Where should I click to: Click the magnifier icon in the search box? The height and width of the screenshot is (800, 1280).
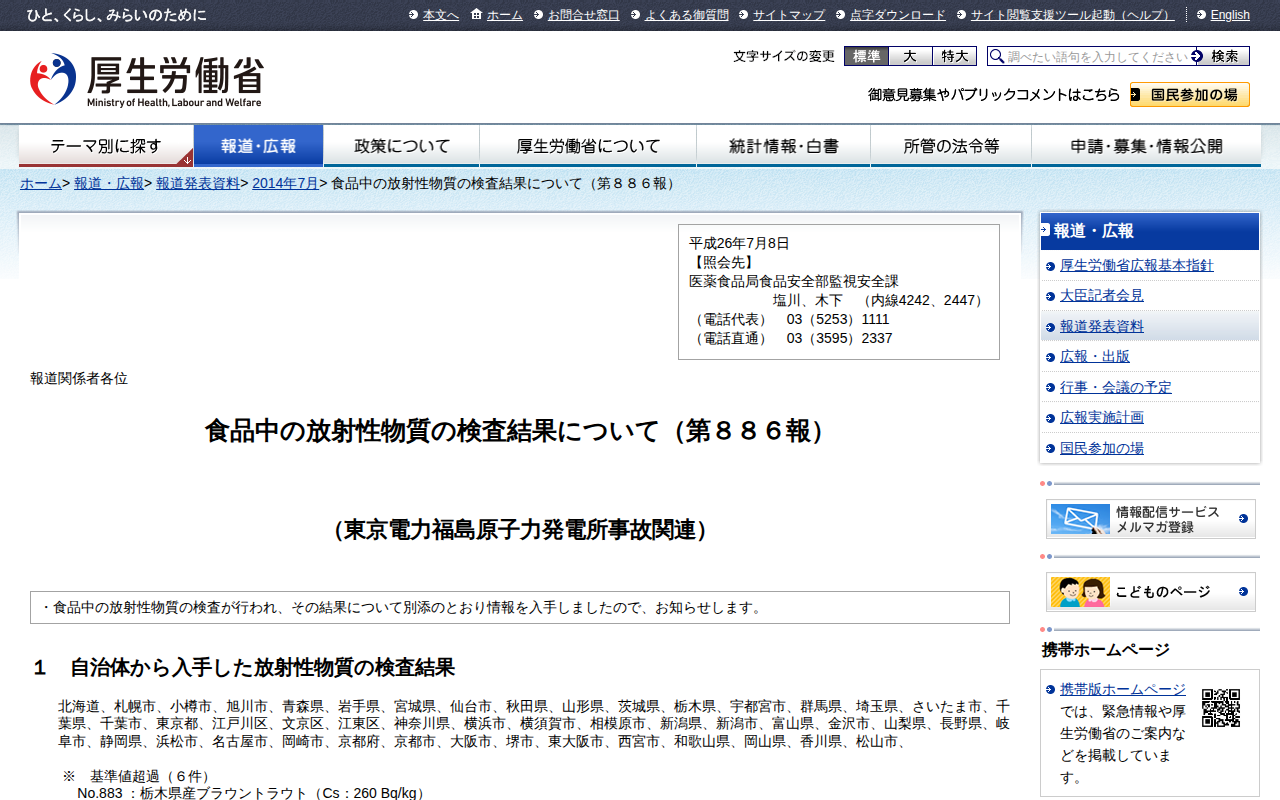point(996,57)
